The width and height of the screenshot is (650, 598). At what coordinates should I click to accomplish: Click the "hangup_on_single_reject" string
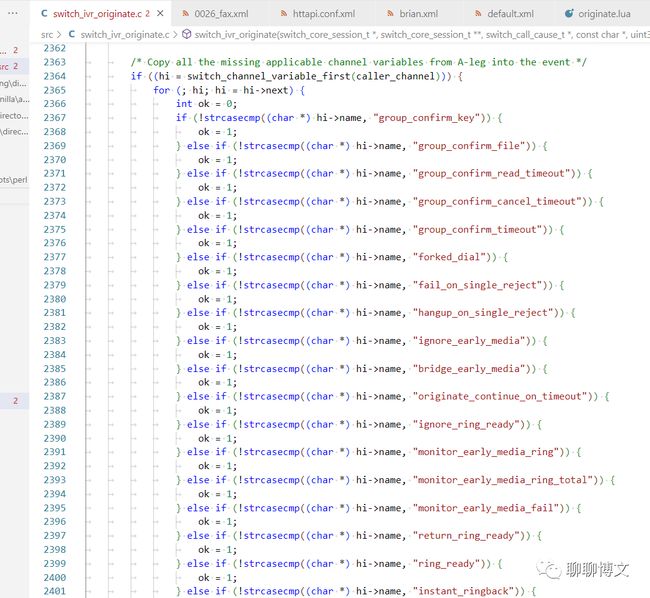[485, 312]
